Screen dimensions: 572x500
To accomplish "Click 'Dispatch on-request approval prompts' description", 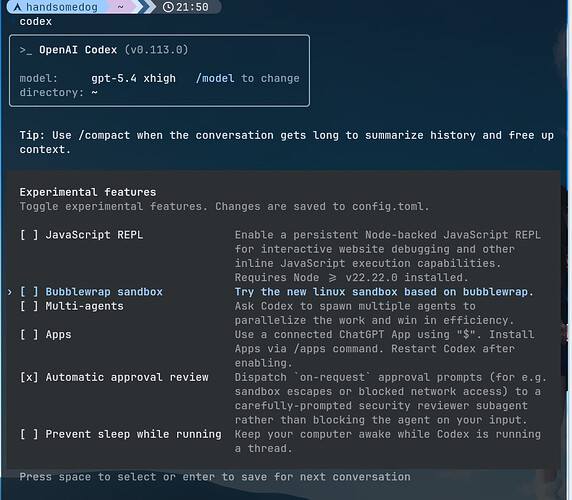I will tap(390, 398).
